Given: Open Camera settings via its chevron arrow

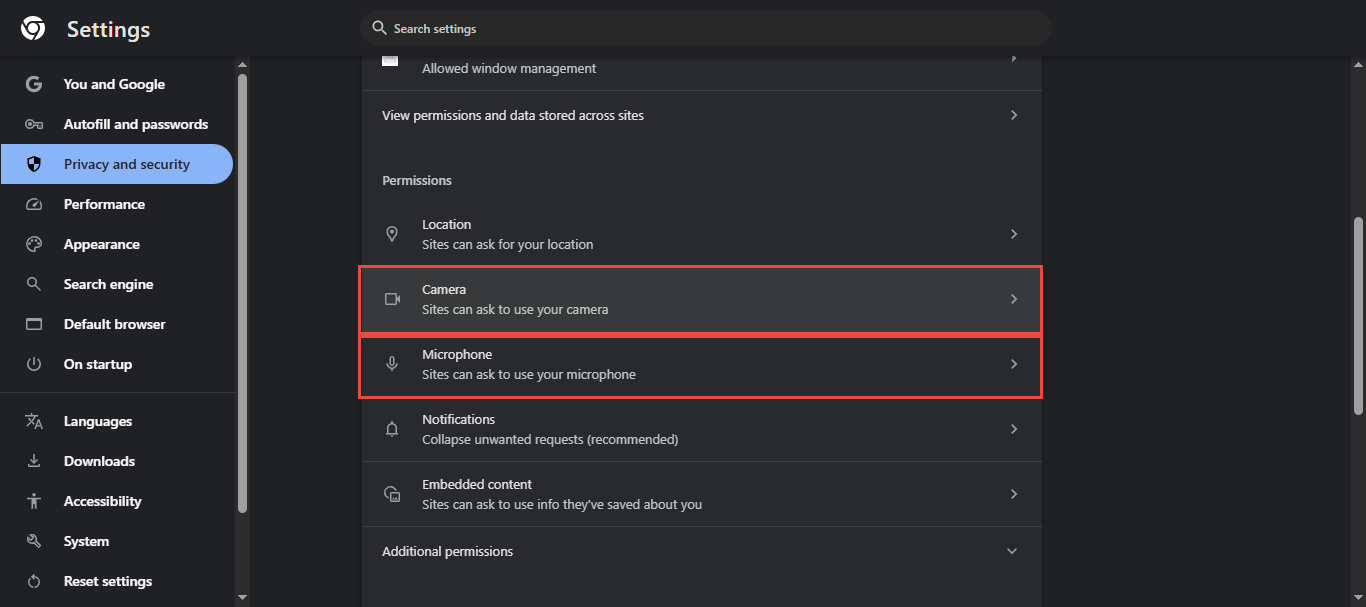Looking at the screenshot, I should pos(1013,299).
